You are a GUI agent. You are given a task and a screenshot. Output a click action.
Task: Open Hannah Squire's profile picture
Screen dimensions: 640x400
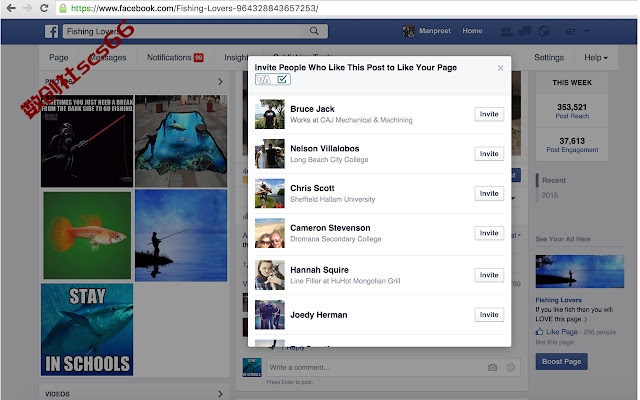click(x=270, y=275)
